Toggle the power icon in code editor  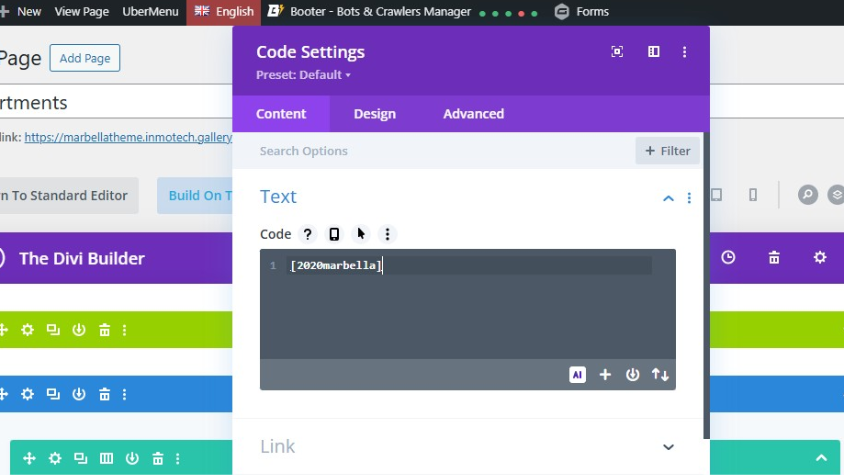pyautogui.click(x=632, y=375)
